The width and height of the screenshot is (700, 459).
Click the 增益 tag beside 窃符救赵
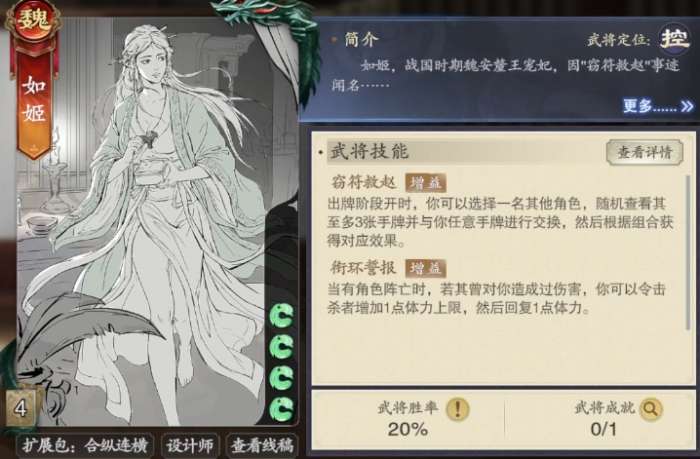(425, 183)
